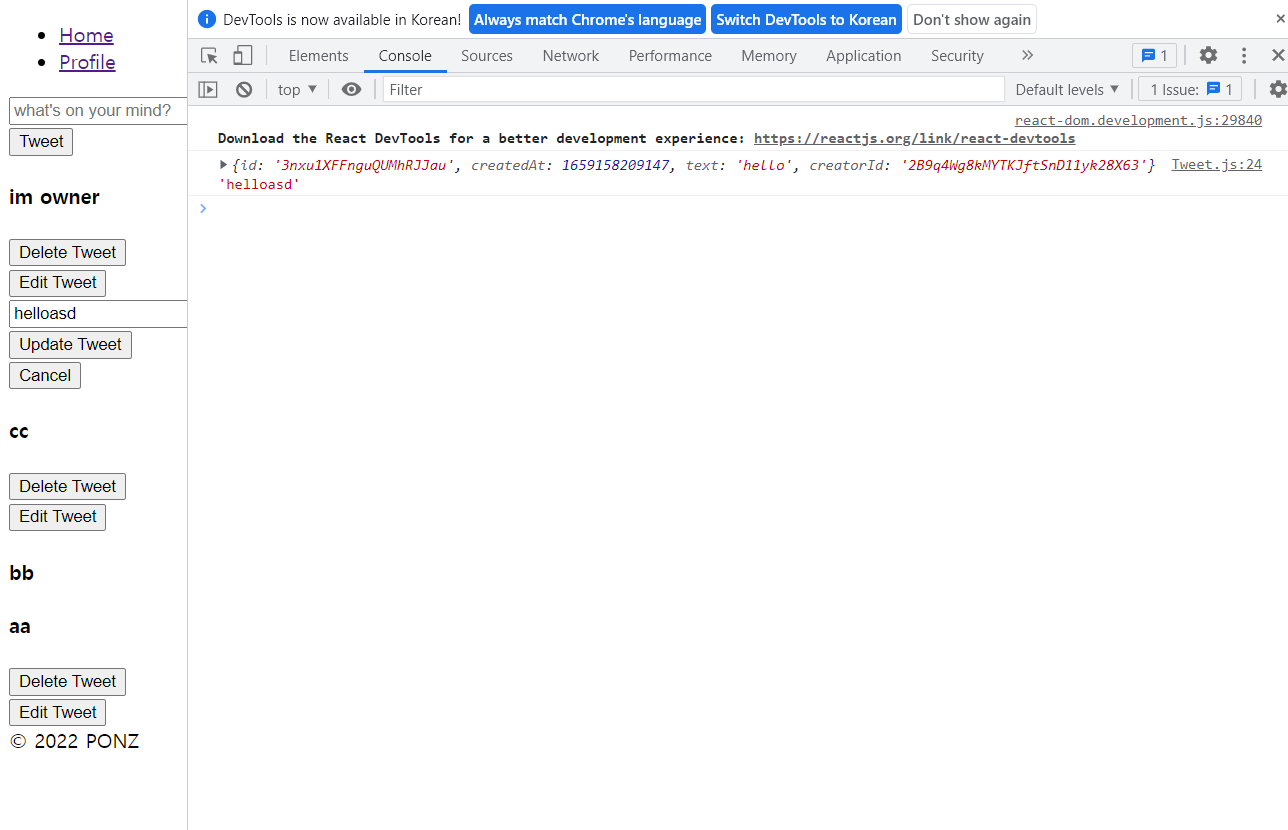Activate the inspect element picker icon
The width and height of the screenshot is (1288, 830).
tap(209, 56)
